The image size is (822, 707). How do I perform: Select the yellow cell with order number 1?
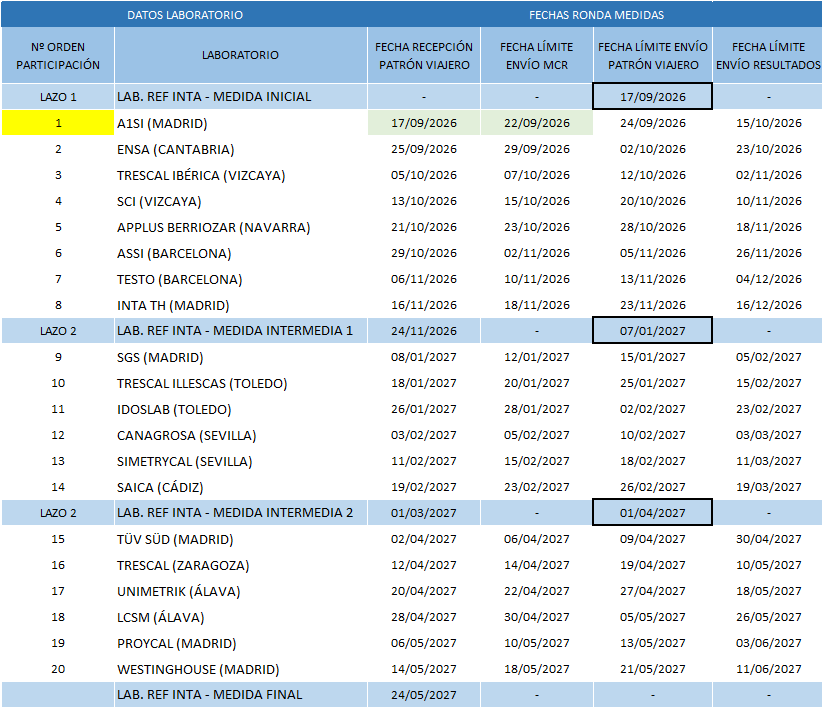(58, 123)
